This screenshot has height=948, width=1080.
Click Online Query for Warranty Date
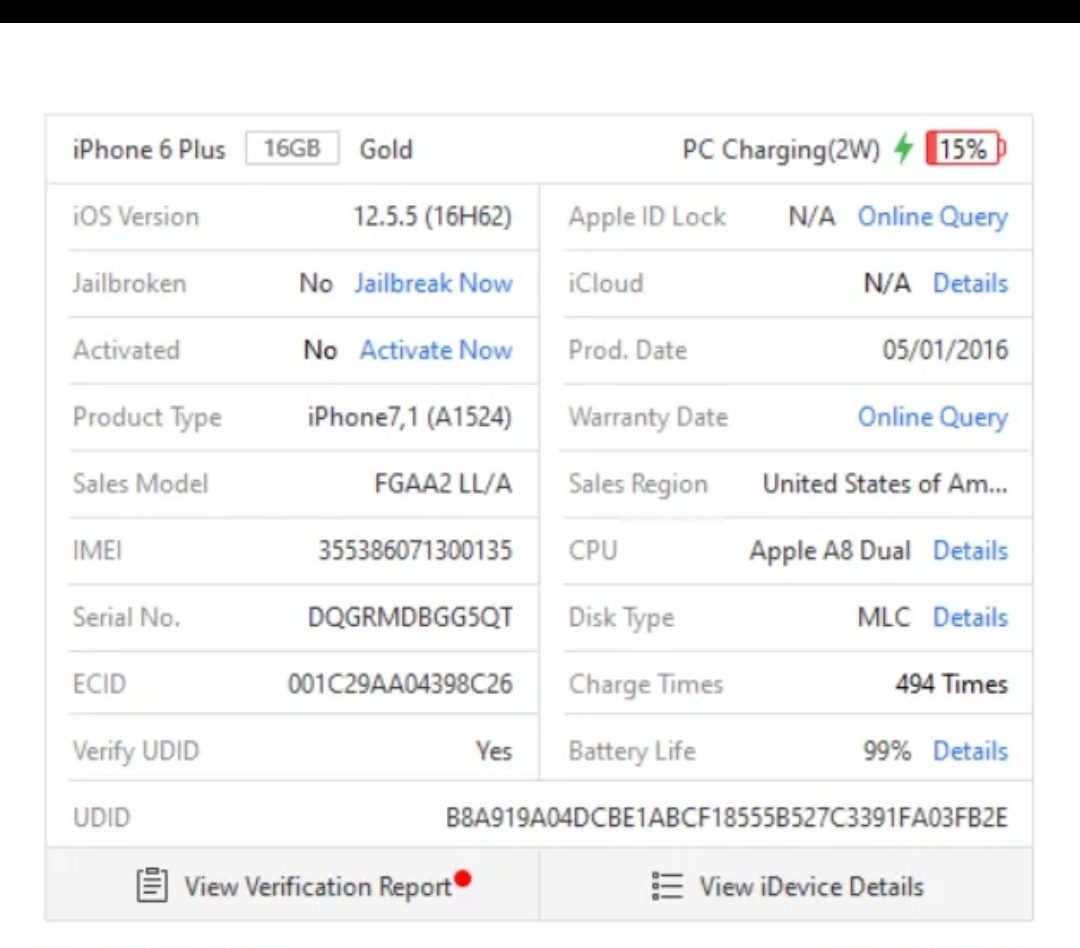point(933,418)
